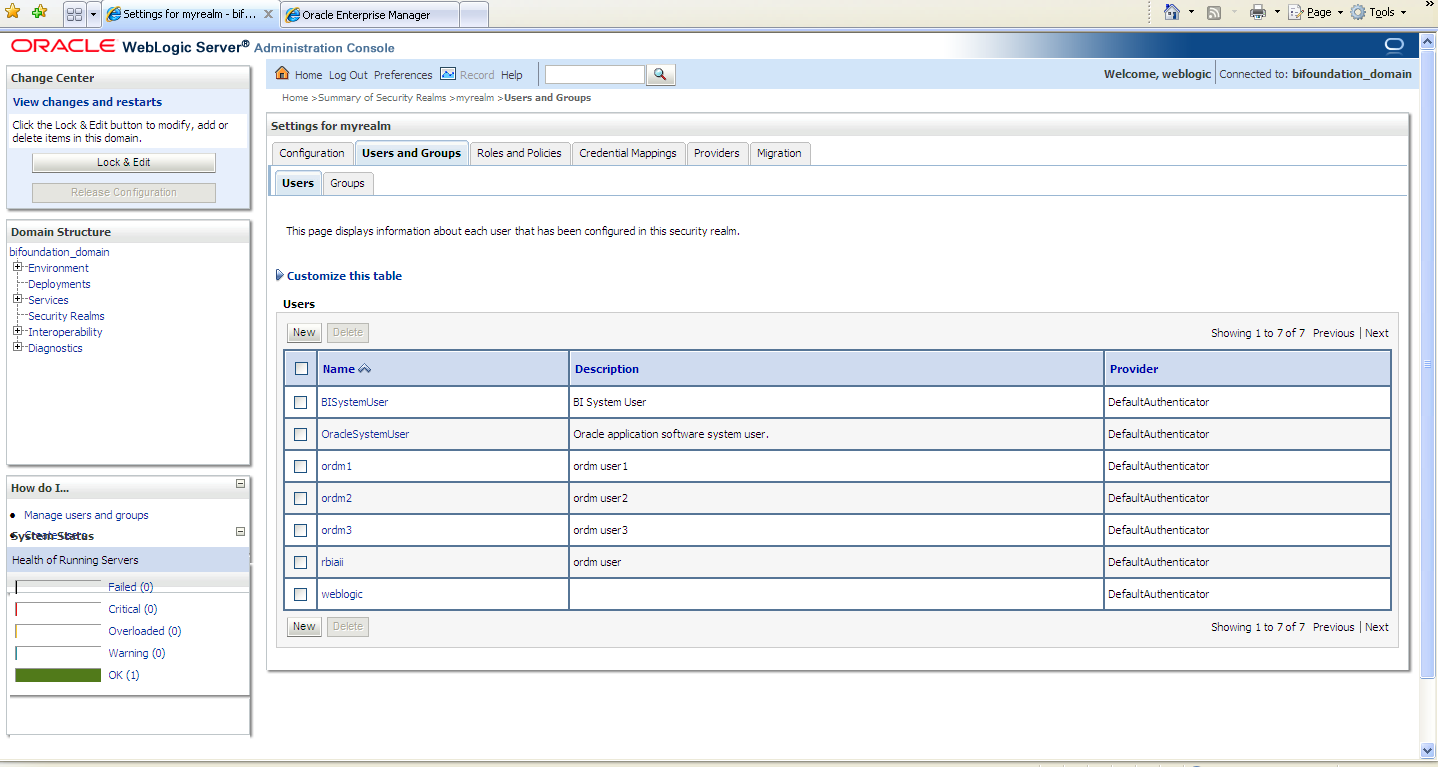Click inside the console search field
The width and height of the screenshot is (1438, 767).
tap(595, 75)
